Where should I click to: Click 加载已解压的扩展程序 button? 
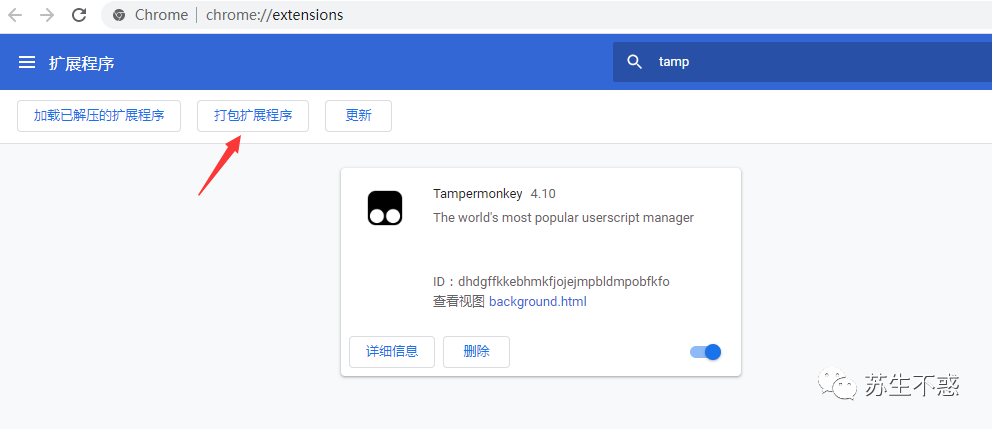coord(99,116)
